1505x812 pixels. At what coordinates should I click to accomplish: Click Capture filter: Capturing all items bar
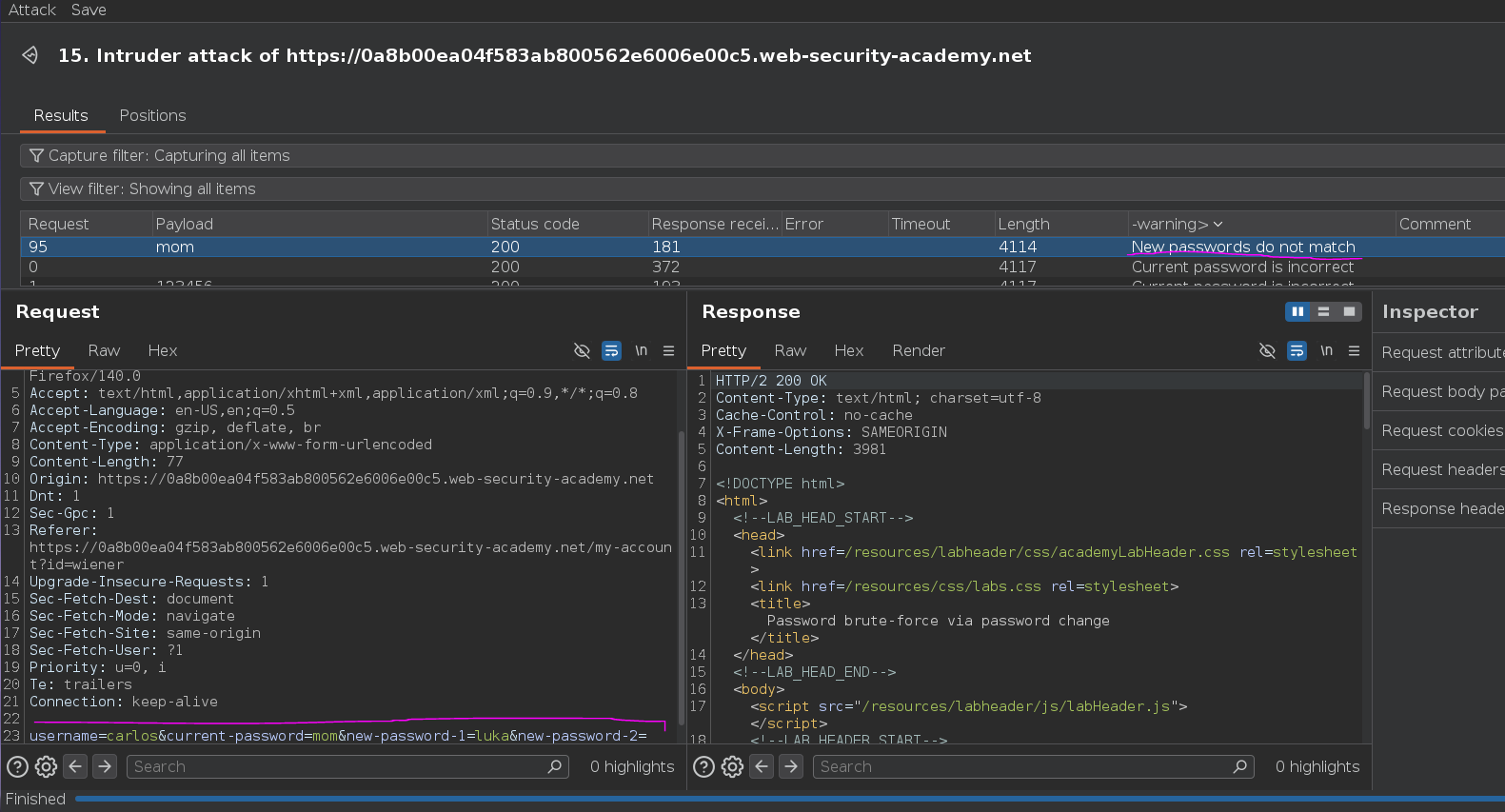point(762,155)
